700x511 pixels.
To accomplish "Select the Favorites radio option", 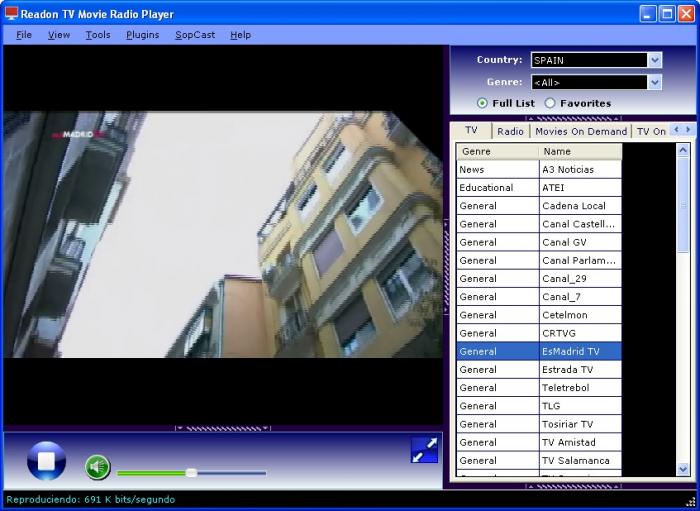I will [550, 103].
